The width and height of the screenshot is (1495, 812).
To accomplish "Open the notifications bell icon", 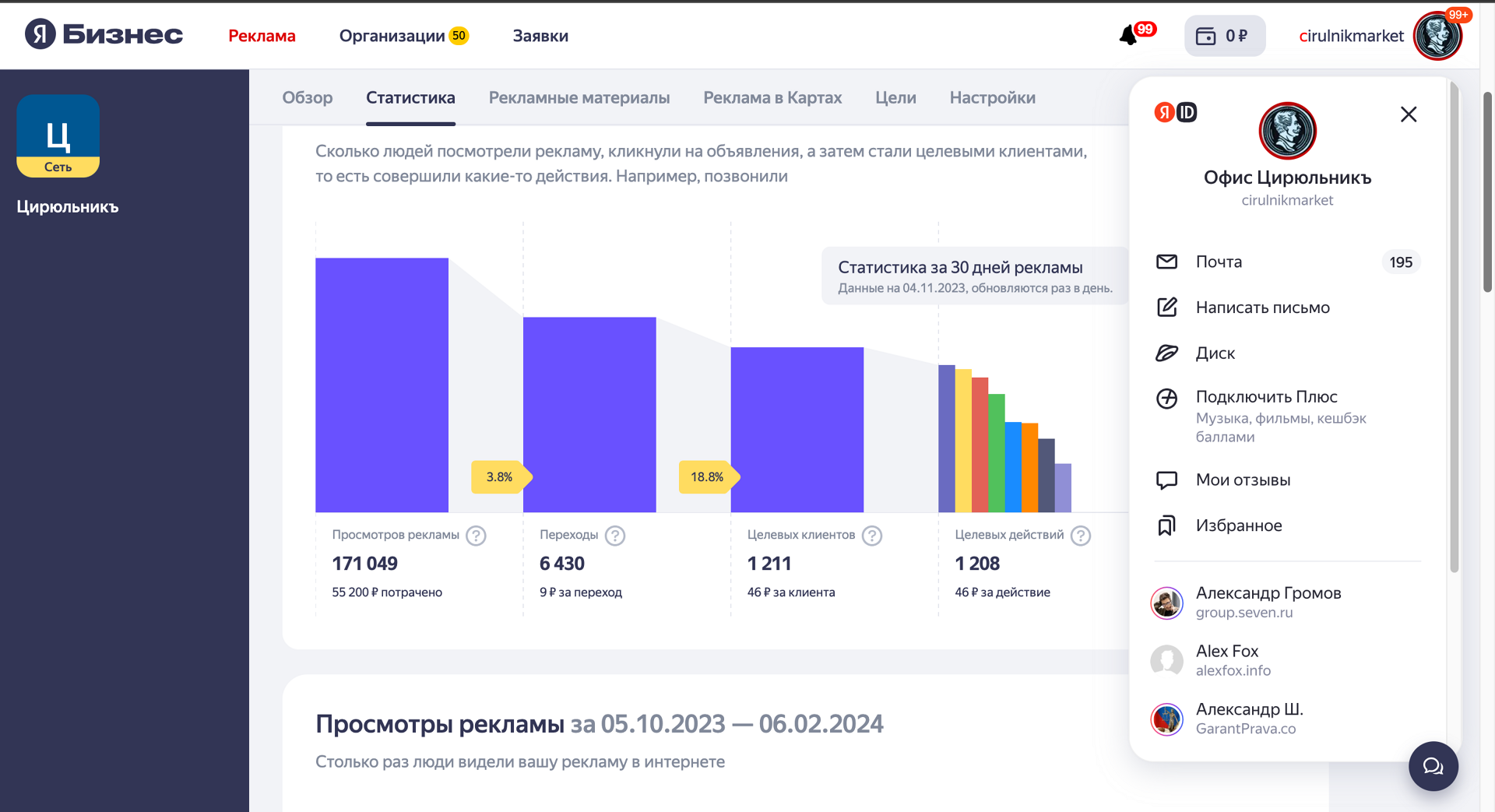I will (x=1128, y=35).
